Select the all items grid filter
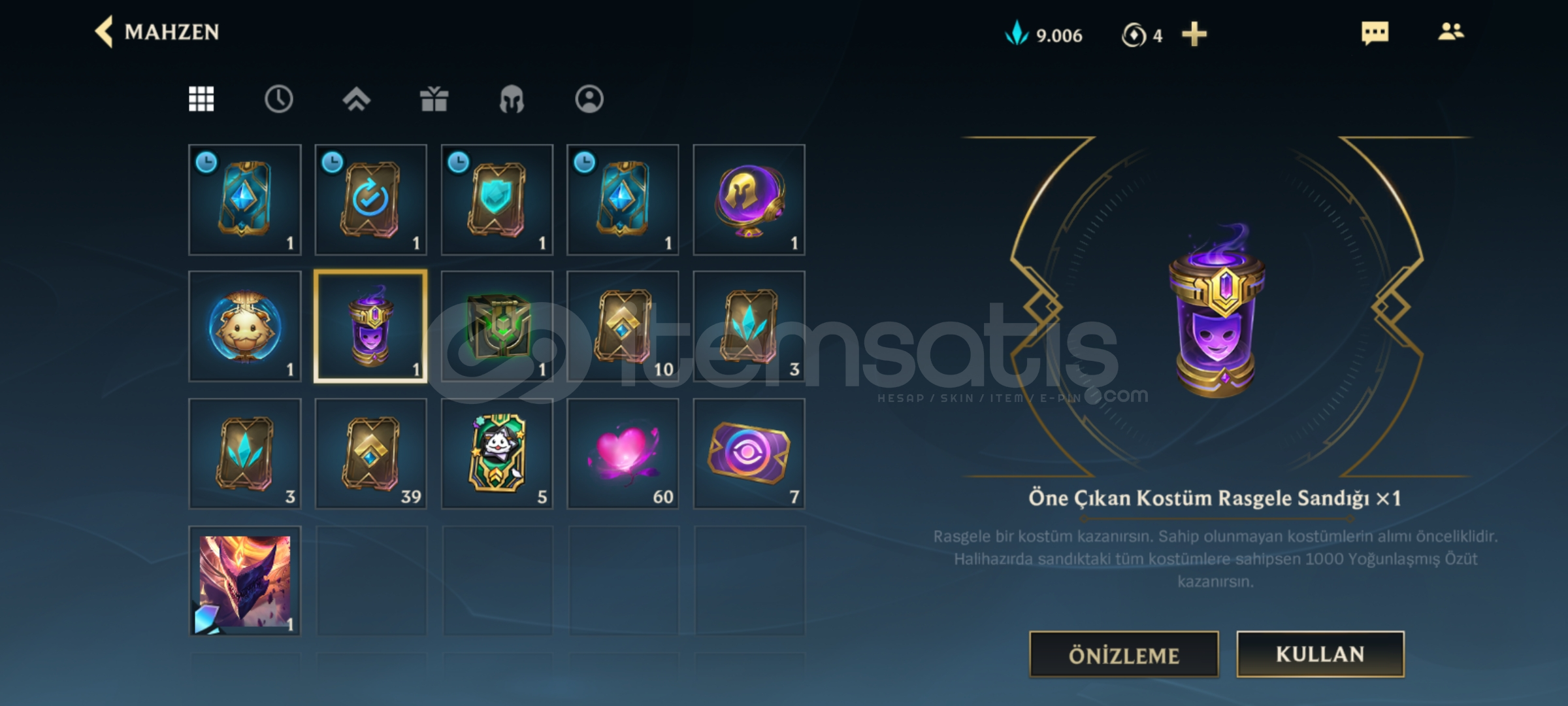1568x706 pixels. click(x=201, y=99)
